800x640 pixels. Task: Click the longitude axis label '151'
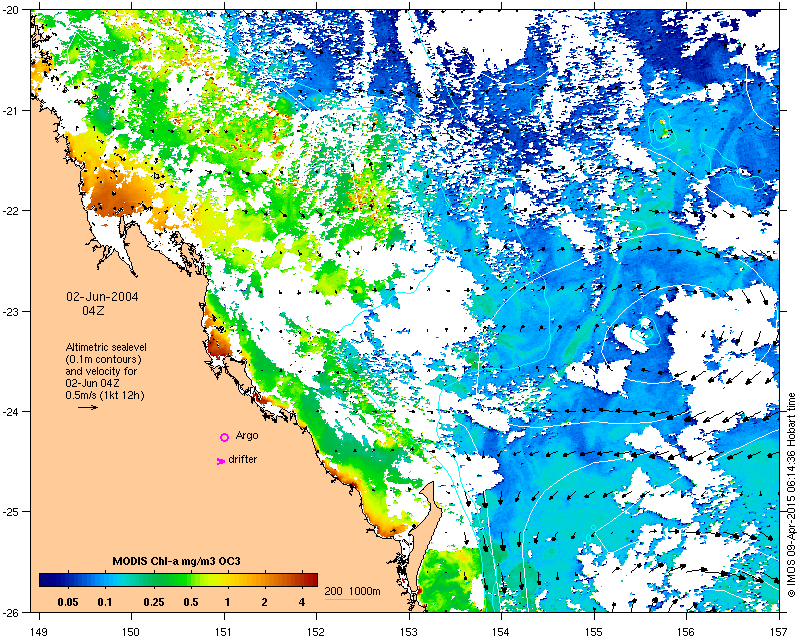tap(224, 632)
